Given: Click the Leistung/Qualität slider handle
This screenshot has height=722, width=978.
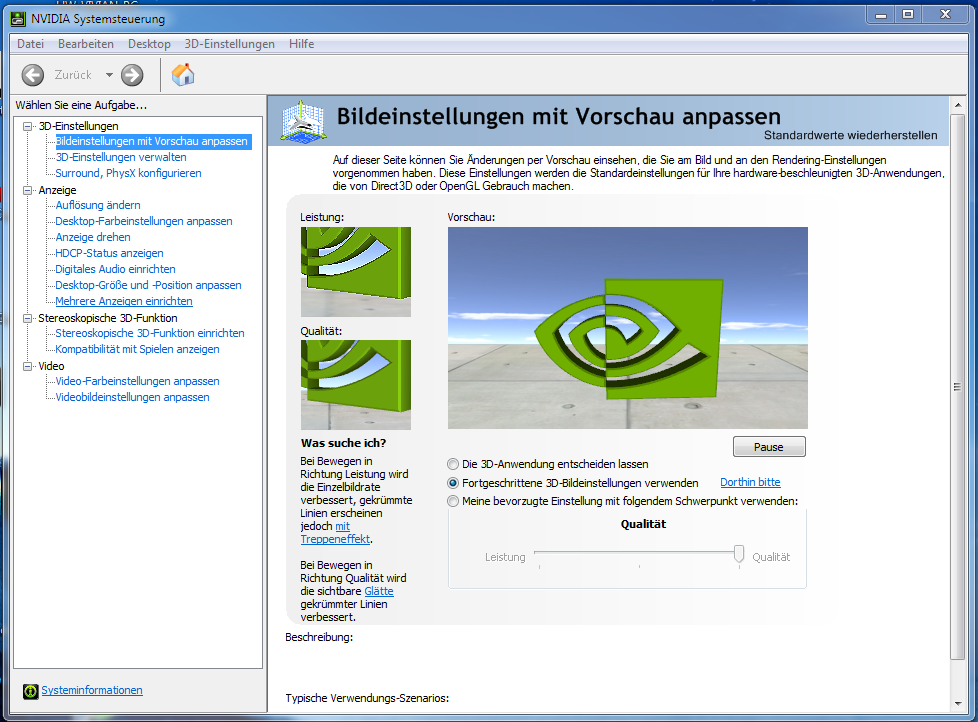Looking at the screenshot, I should click(738, 554).
